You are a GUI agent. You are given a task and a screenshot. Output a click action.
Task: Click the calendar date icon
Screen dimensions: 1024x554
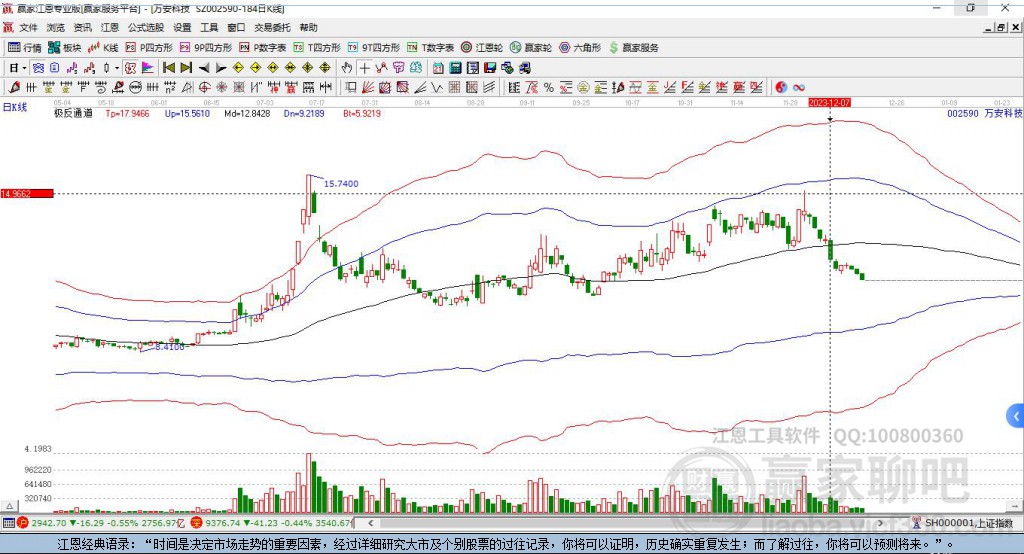(438, 68)
